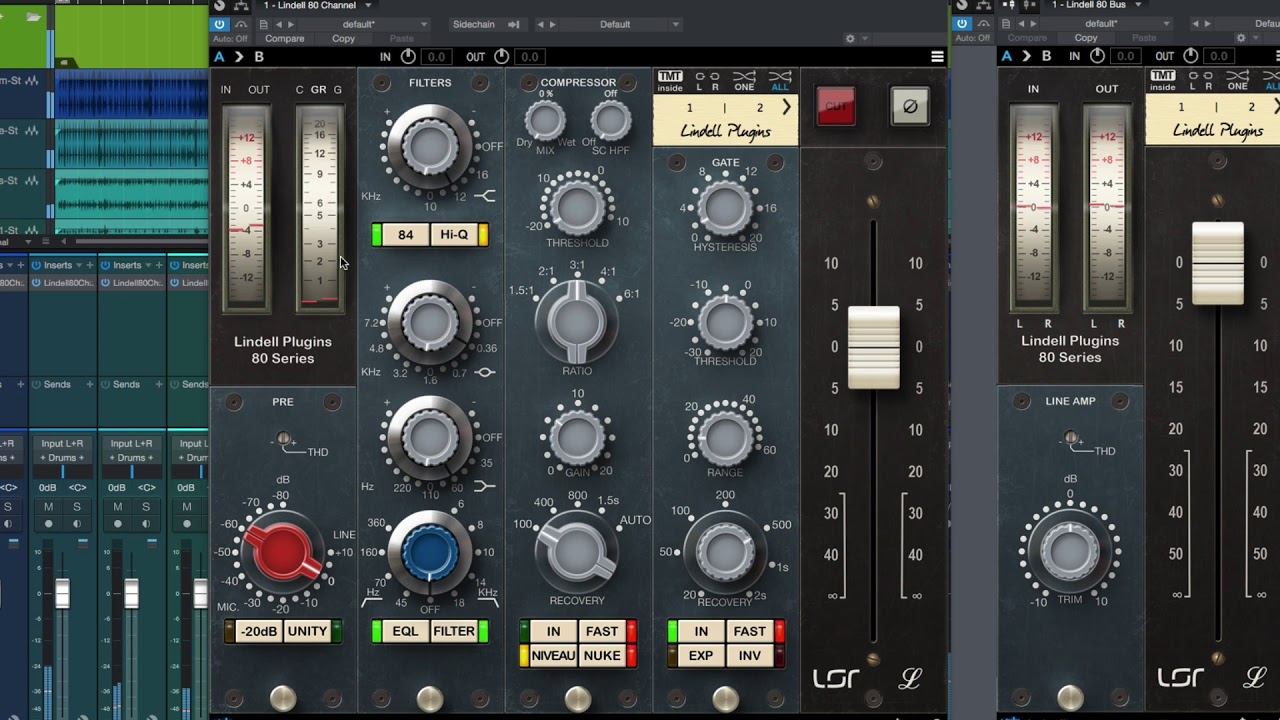Select the B state in Bus plugin

[x=1047, y=57]
